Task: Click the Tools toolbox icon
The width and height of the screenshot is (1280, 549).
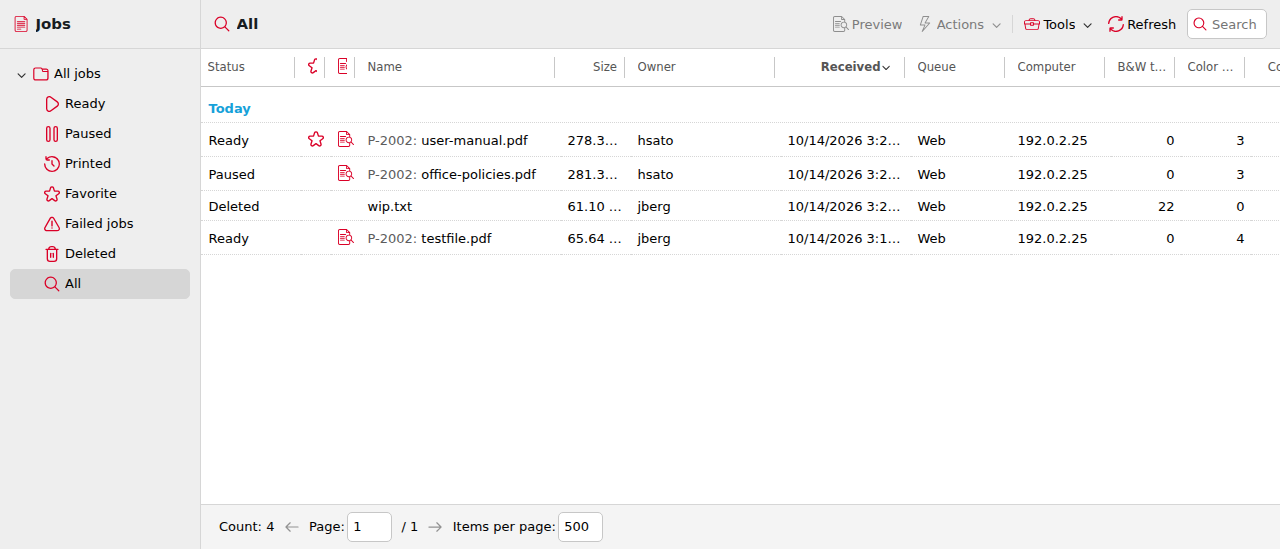Action: point(1032,24)
